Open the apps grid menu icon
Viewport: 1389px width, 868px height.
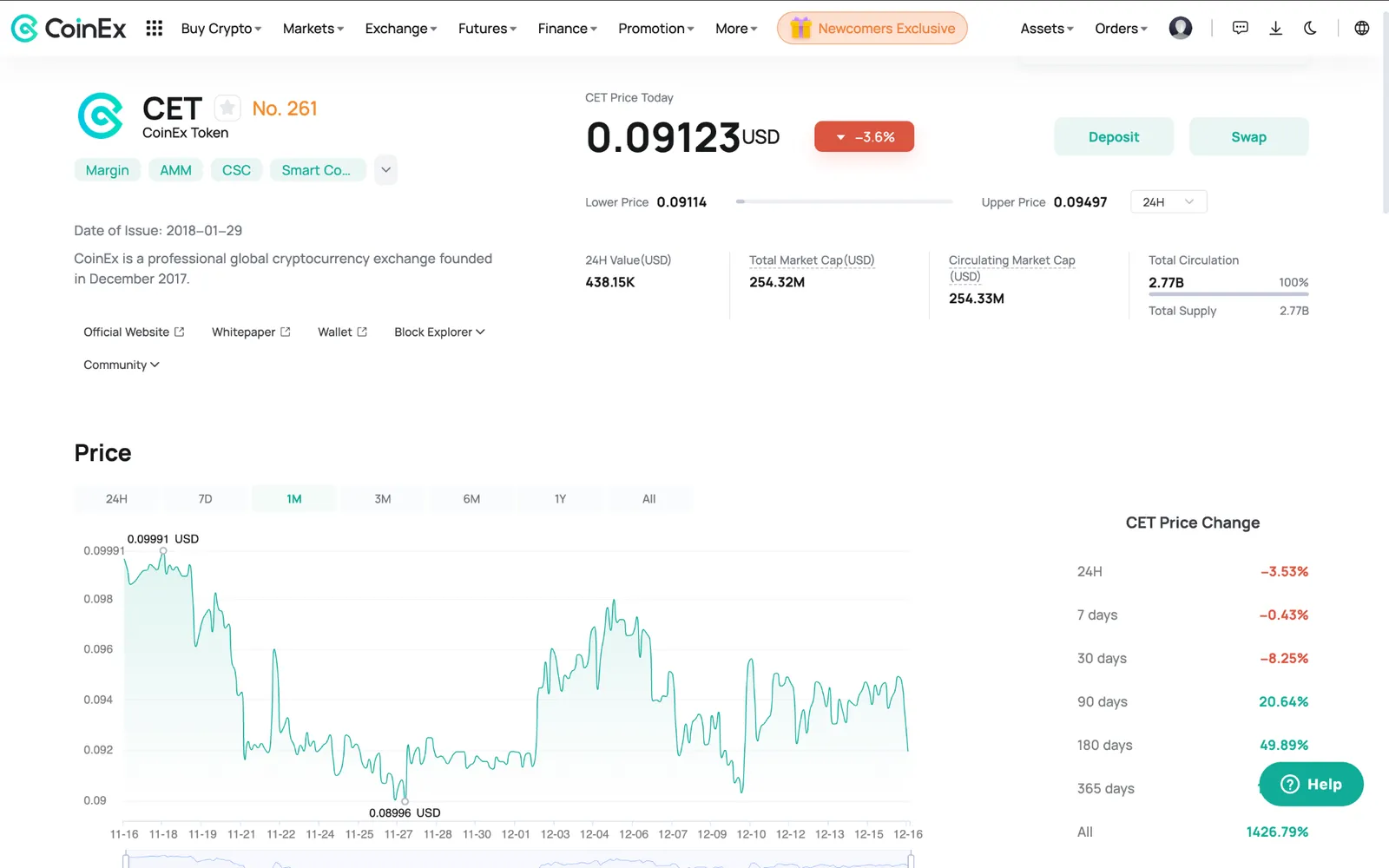(x=155, y=29)
